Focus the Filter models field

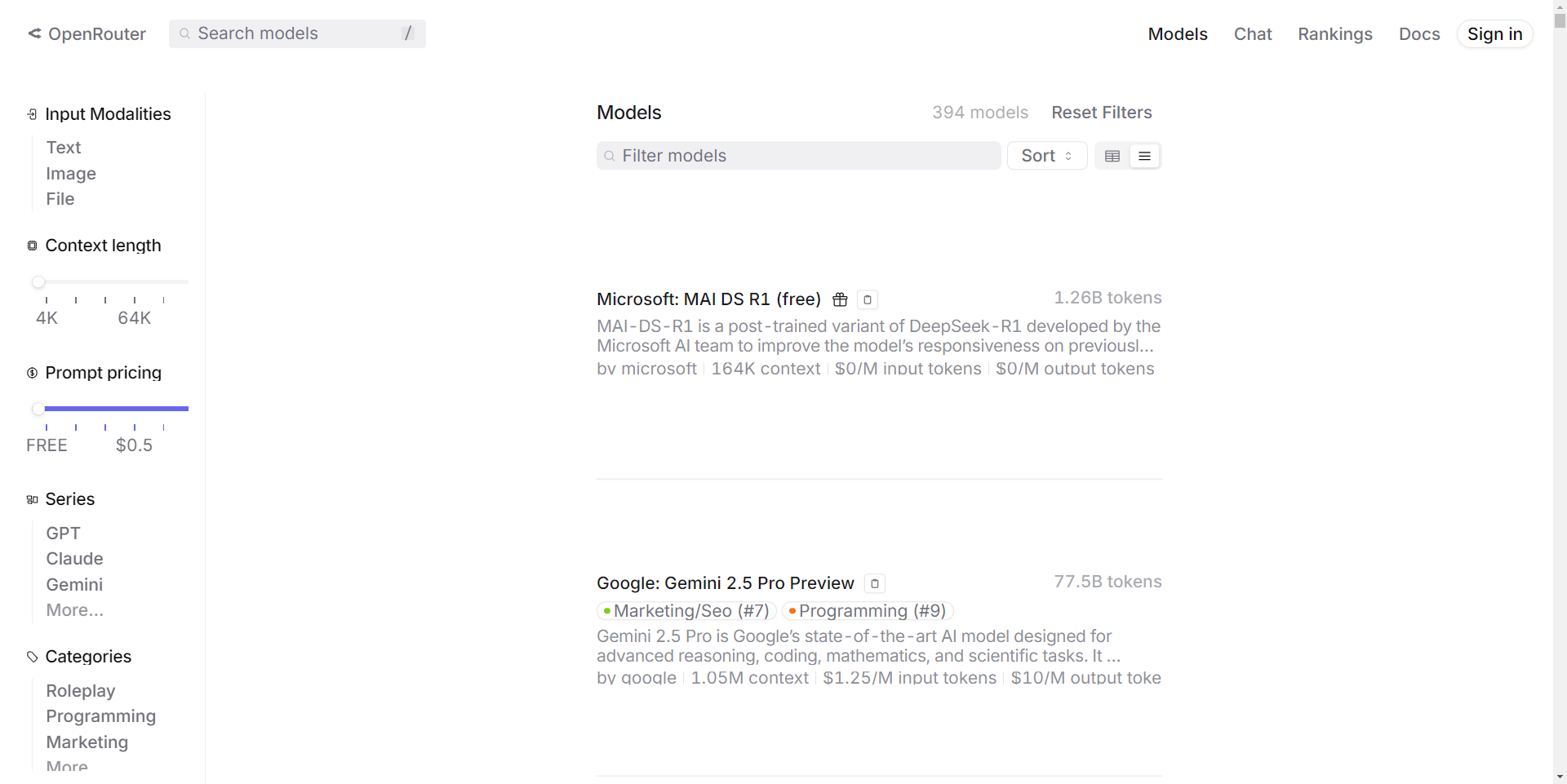pyautogui.click(x=798, y=156)
